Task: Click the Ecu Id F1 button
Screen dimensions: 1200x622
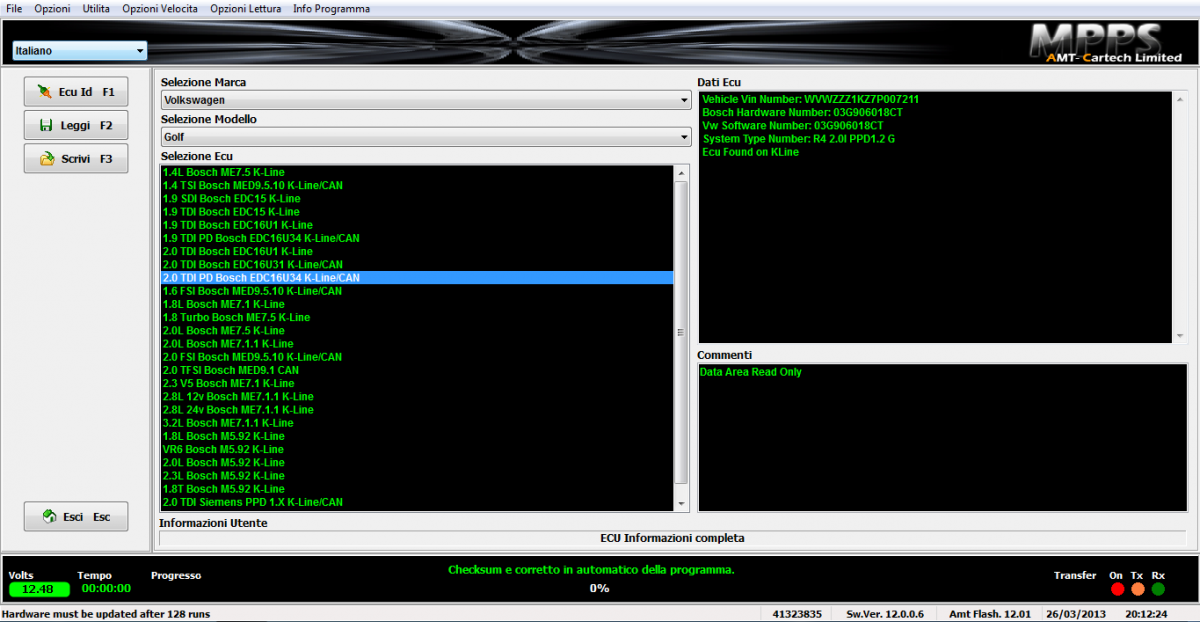Action: coord(76,92)
